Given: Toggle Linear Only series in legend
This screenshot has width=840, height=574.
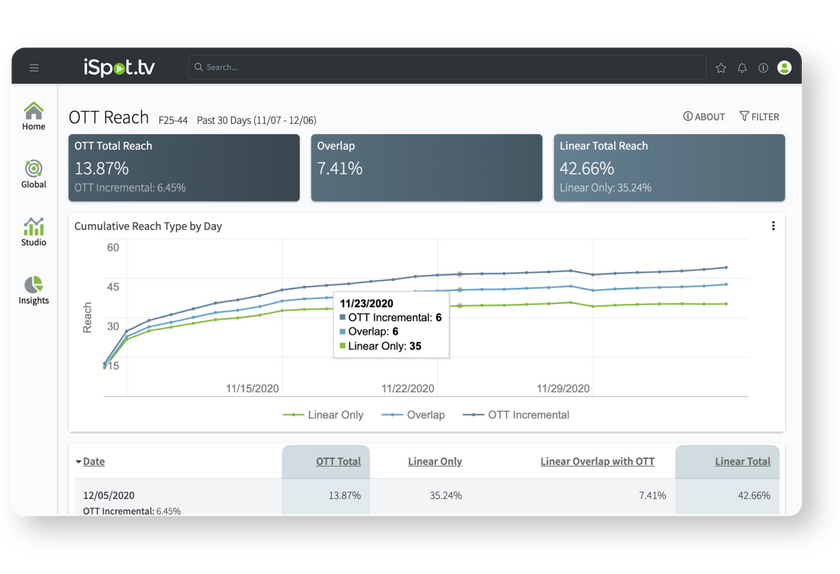Looking at the screenshot, I should 323,415.
